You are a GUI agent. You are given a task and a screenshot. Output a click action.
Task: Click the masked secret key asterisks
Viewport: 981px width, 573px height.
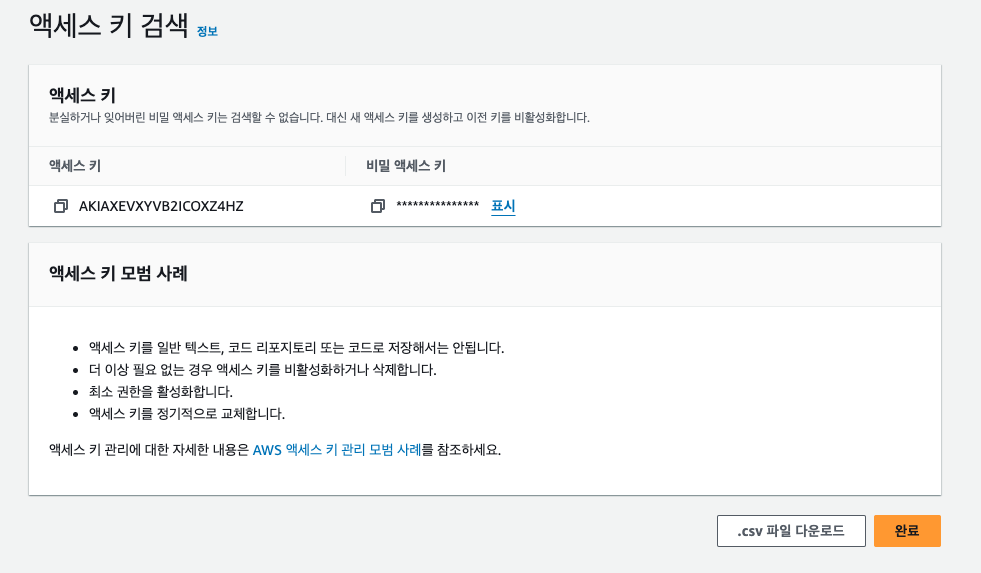(437, 207)
